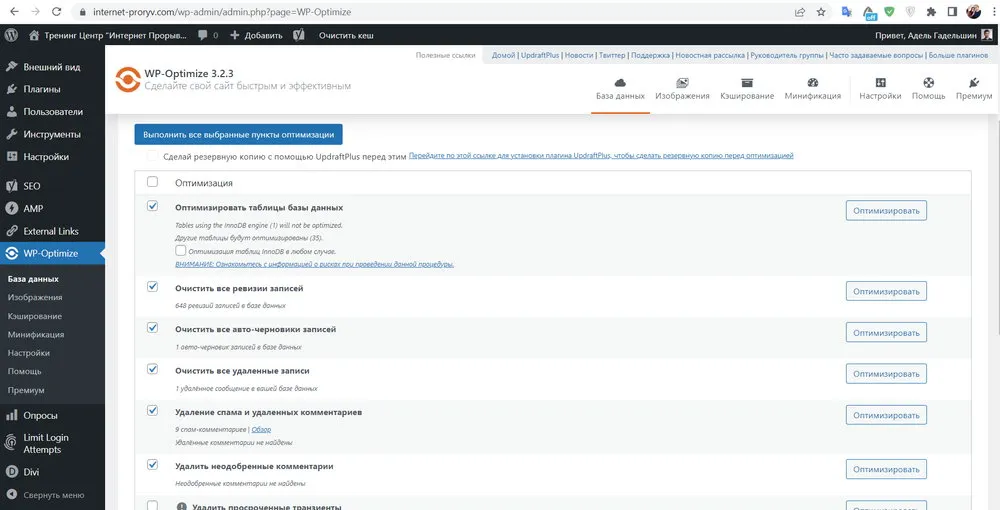Click Оптимизировать for spam comments row

click(886, 415)
